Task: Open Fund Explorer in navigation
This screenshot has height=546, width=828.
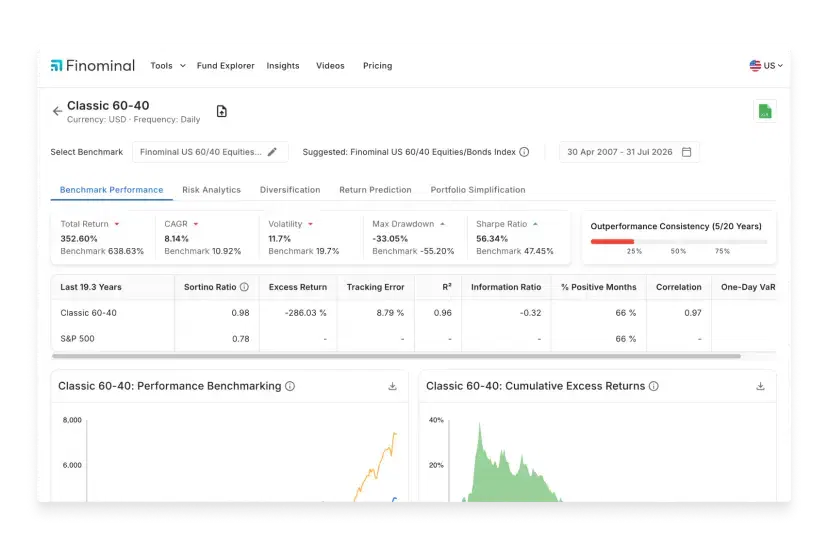Action: [225, 65]
